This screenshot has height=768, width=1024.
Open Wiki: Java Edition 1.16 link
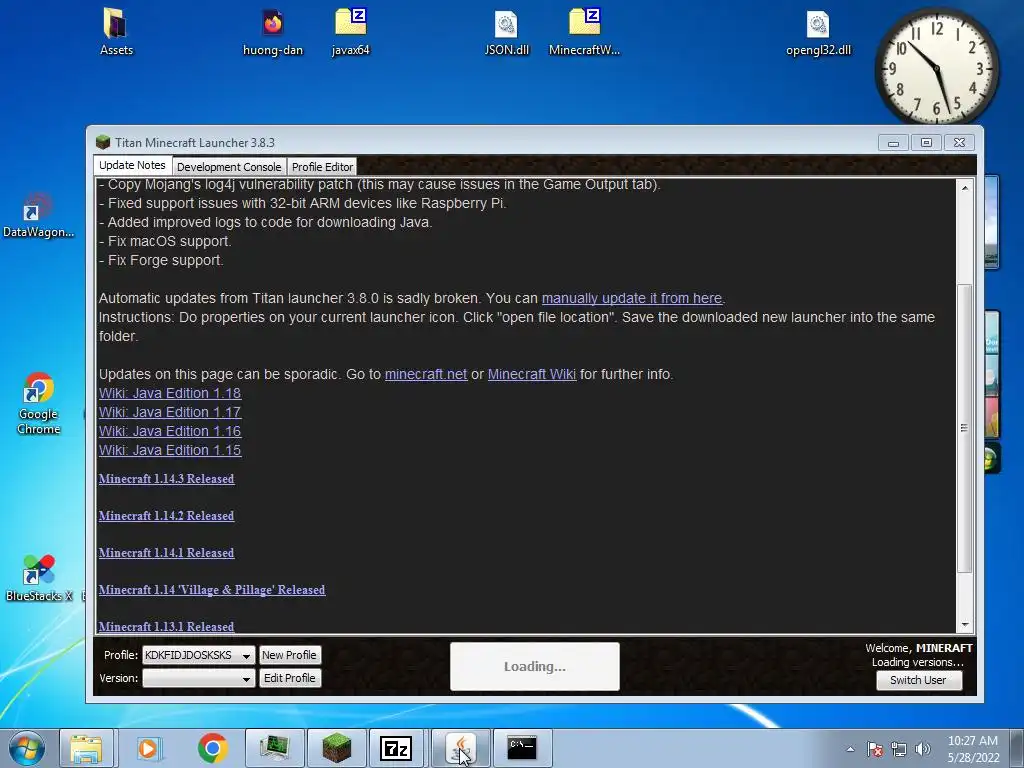[170, 431]
